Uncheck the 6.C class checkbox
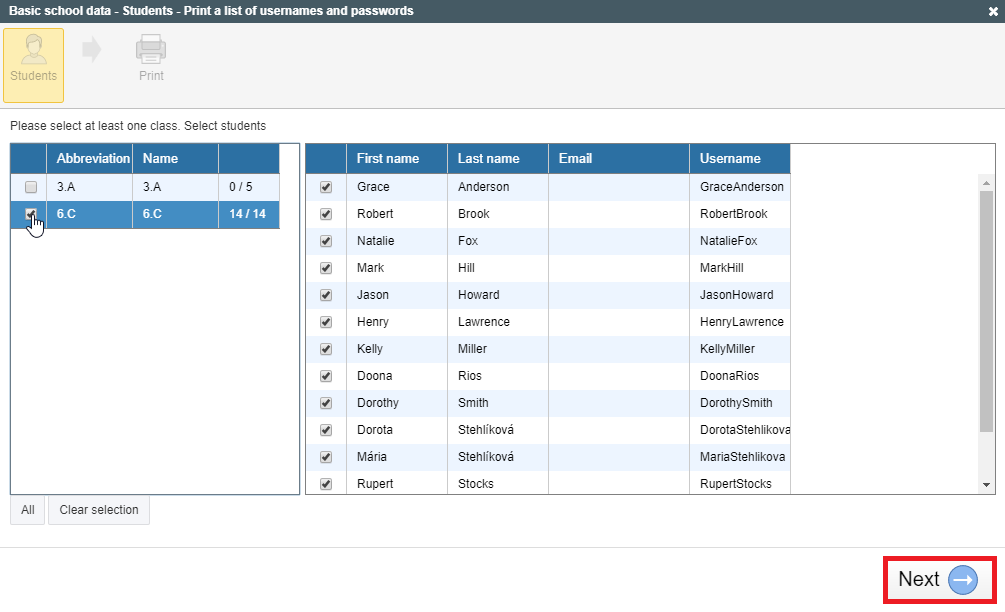 coord(31,214)
